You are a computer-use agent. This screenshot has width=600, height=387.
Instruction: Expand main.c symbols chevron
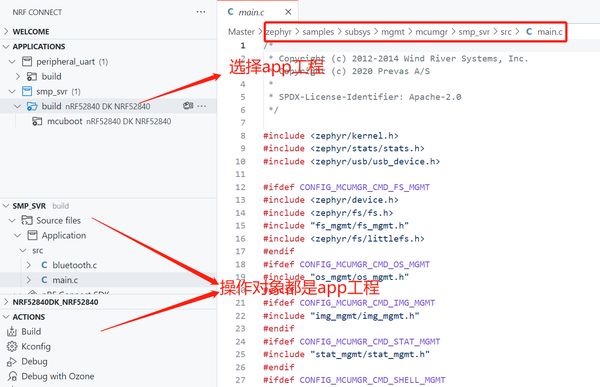(29, 280)
